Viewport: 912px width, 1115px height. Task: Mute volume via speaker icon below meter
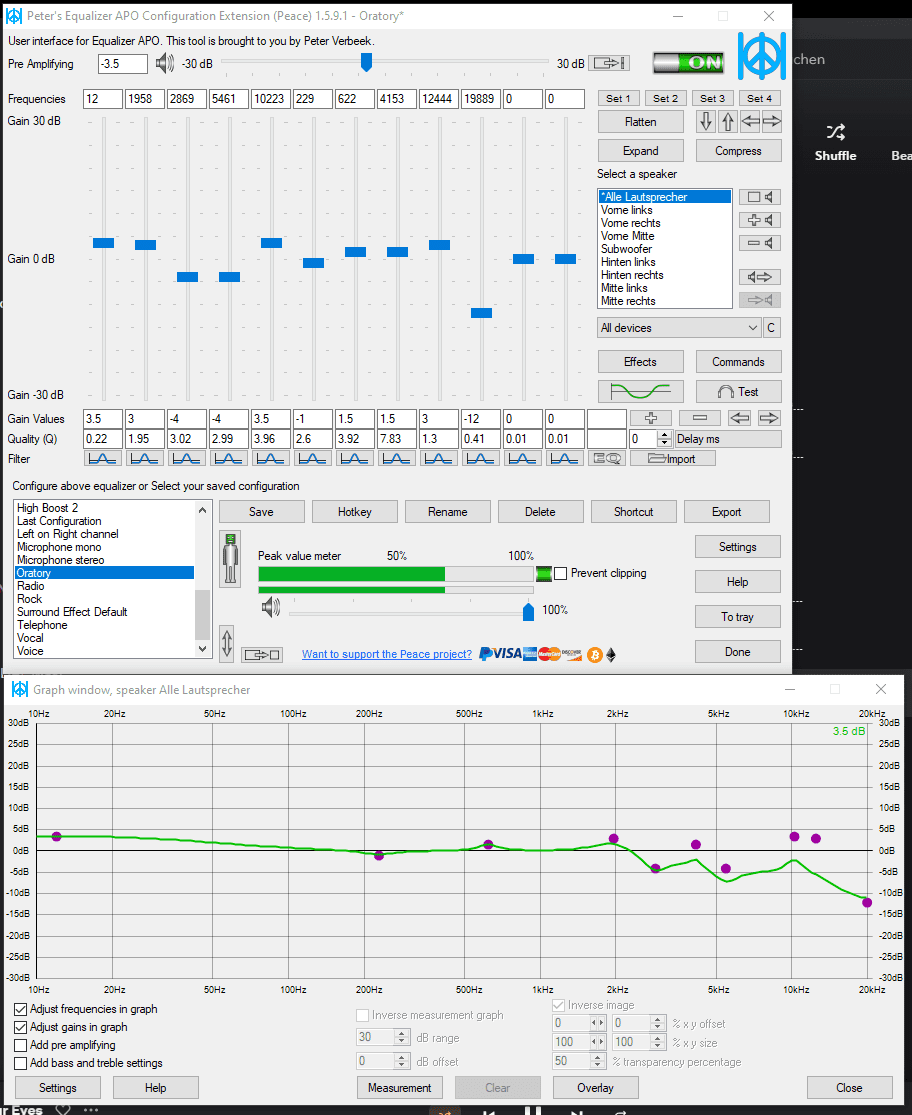271,607
